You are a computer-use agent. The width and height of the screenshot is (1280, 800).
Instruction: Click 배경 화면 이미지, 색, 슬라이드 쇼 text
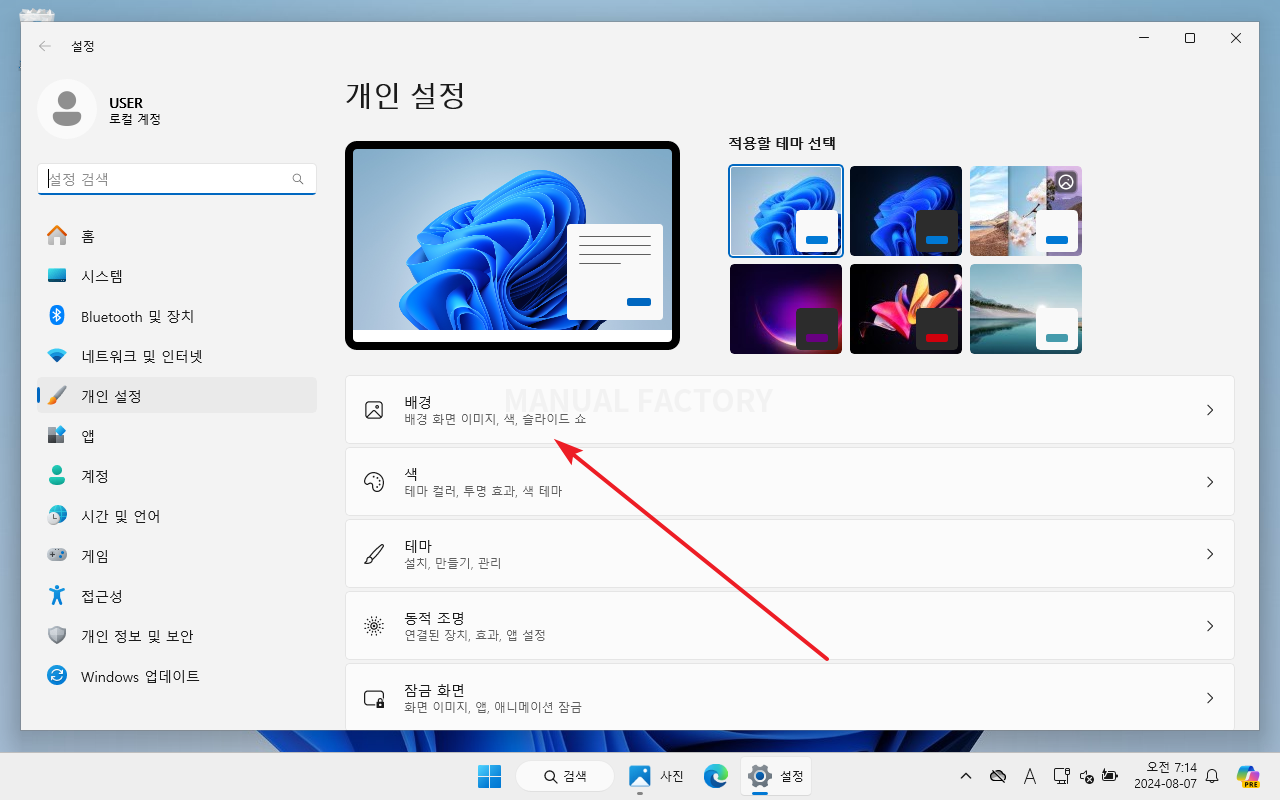pyautogui.click(x=495, y=420)
